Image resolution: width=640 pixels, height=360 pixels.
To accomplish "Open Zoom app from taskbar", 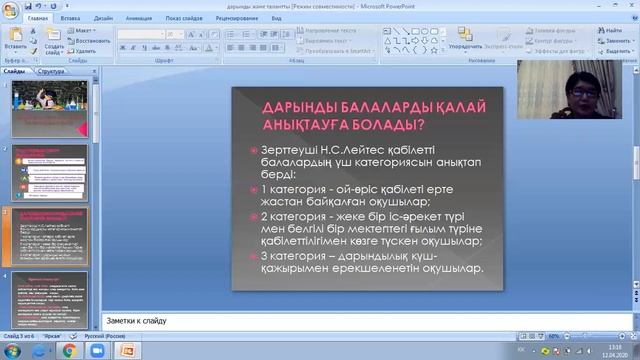I will [97, 351].
